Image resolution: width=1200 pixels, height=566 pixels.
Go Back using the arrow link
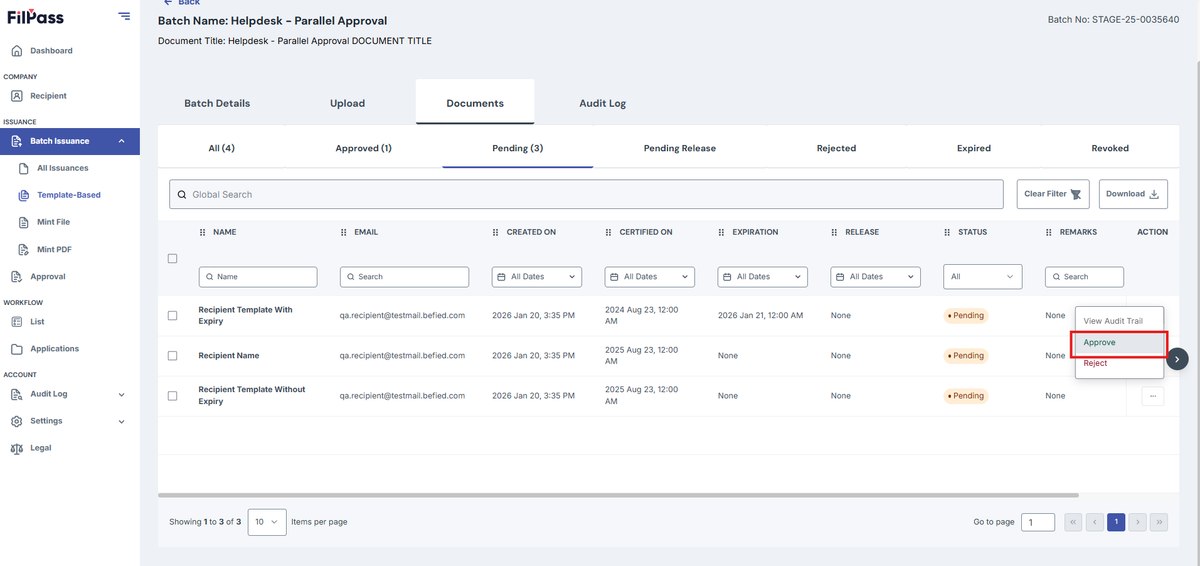(181, 3)
